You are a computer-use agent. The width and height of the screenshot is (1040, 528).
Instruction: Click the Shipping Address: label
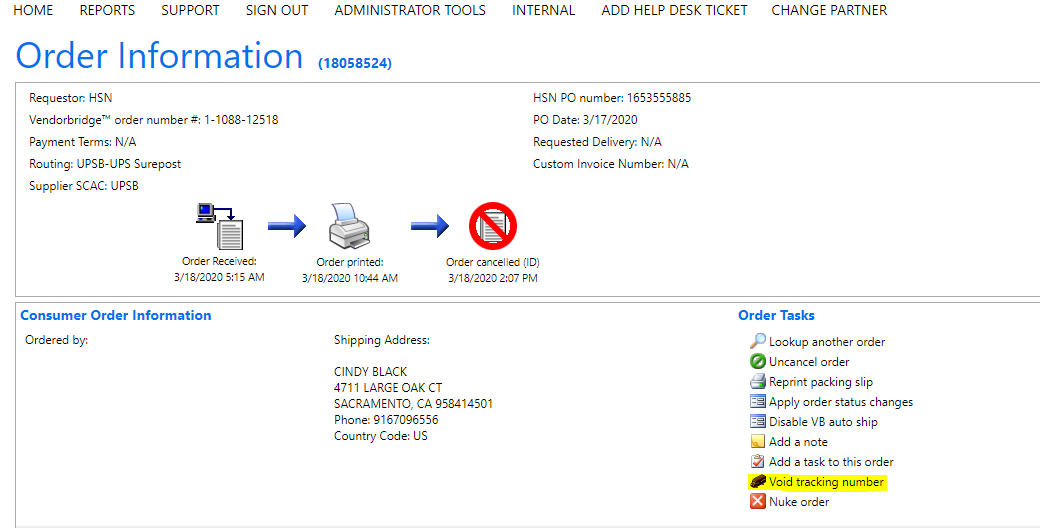point(381,340)
